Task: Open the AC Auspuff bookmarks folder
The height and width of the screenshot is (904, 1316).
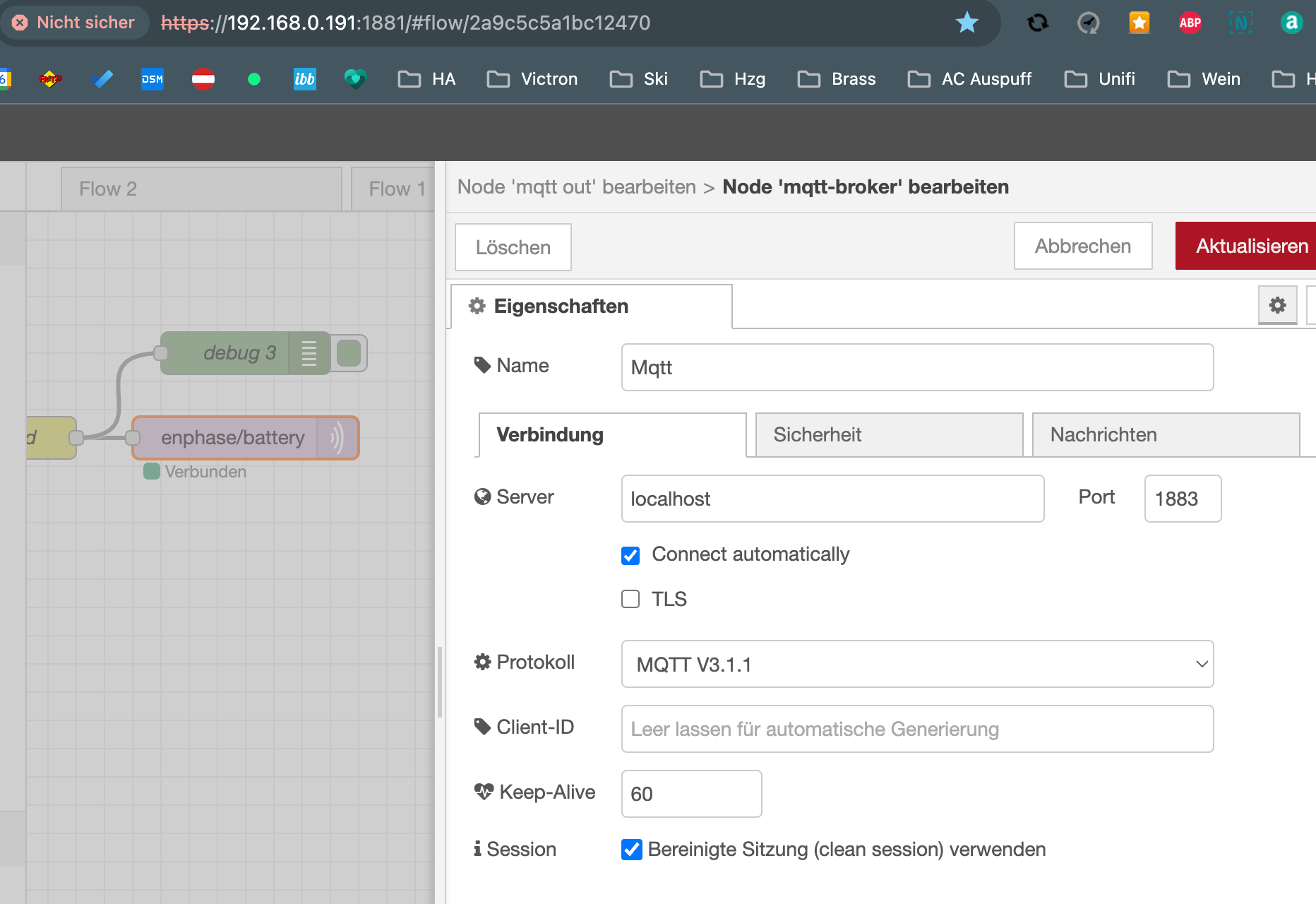Action: click(x=969, y=79)
